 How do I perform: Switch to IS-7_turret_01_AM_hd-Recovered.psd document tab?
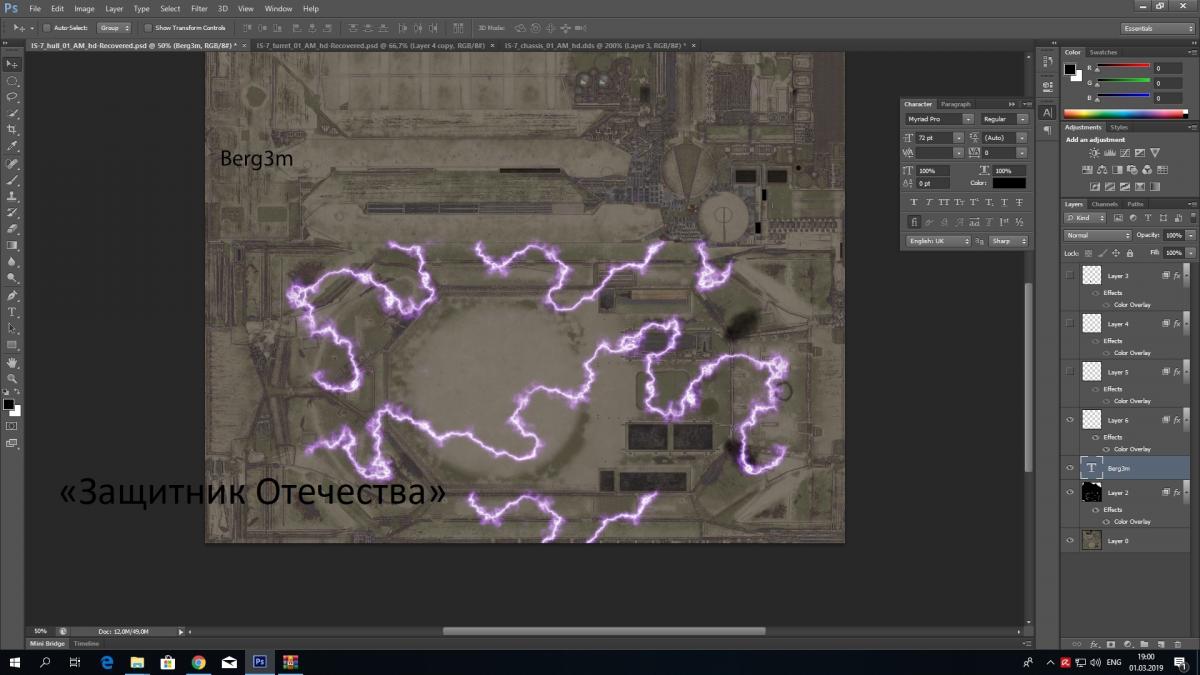coord(371,45)
